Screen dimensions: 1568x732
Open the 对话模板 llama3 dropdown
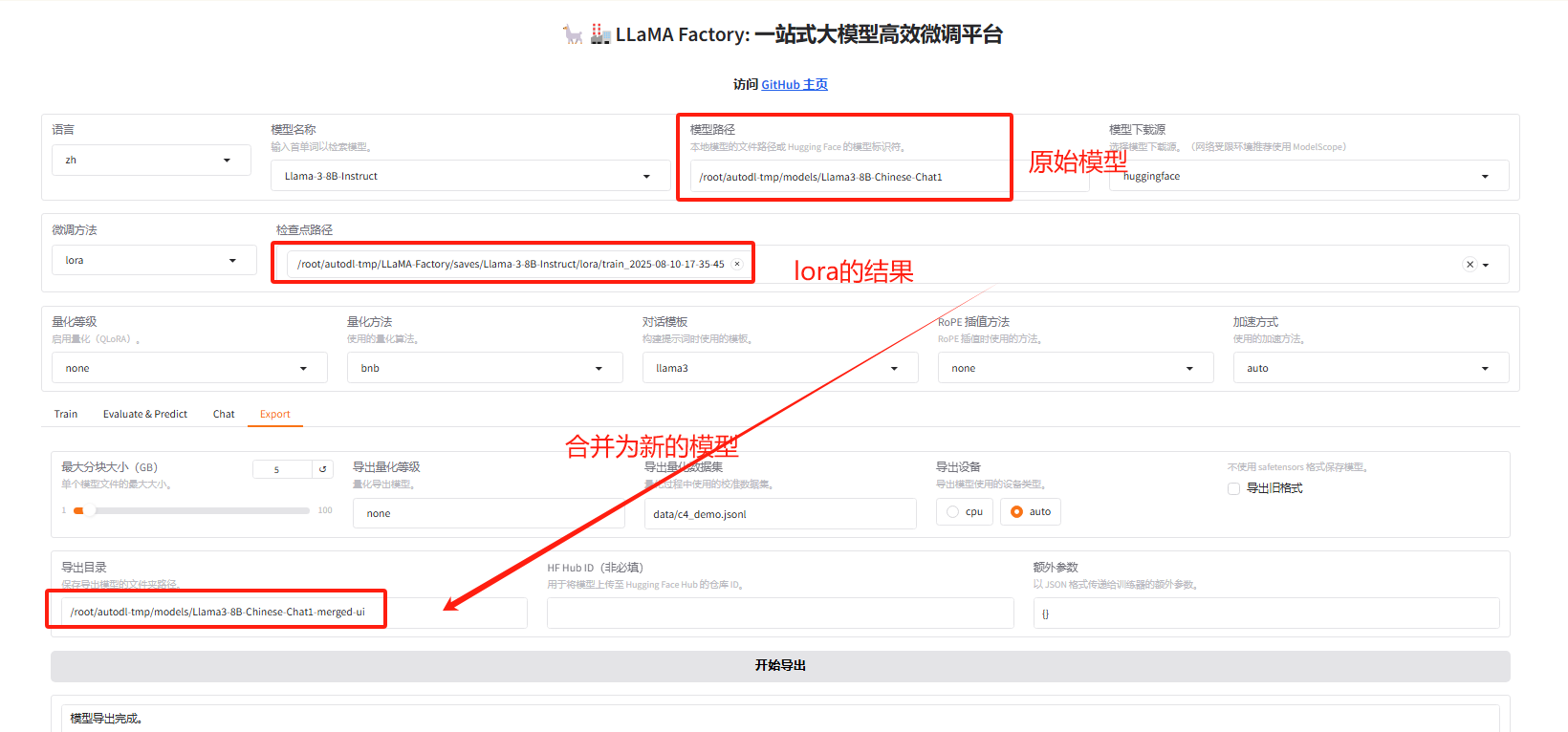click(x=780, y=368)
